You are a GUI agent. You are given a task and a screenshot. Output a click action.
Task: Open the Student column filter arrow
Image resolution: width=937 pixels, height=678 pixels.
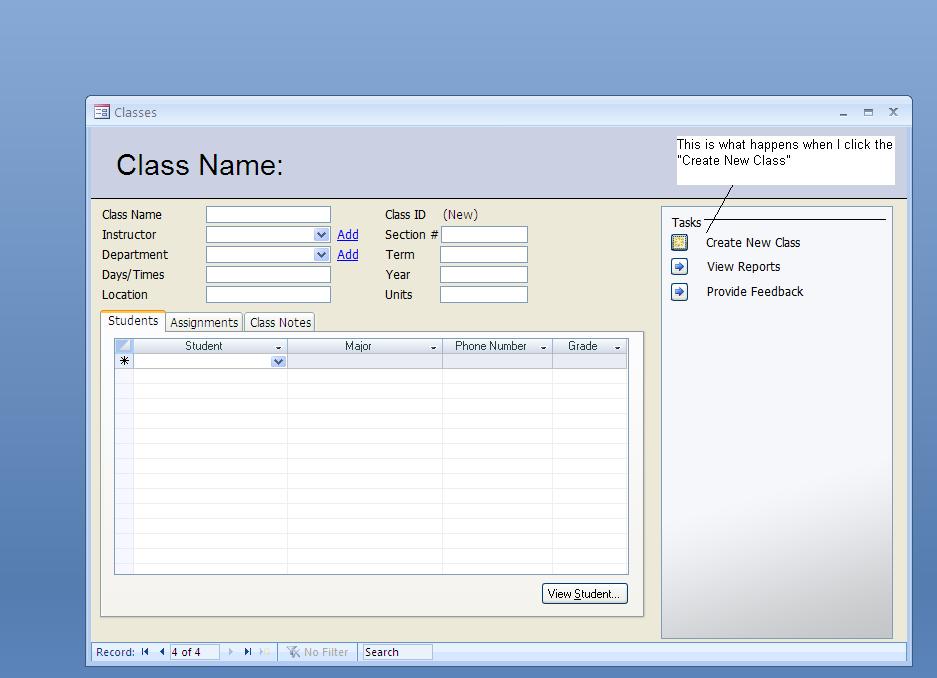tap(278, 347)
